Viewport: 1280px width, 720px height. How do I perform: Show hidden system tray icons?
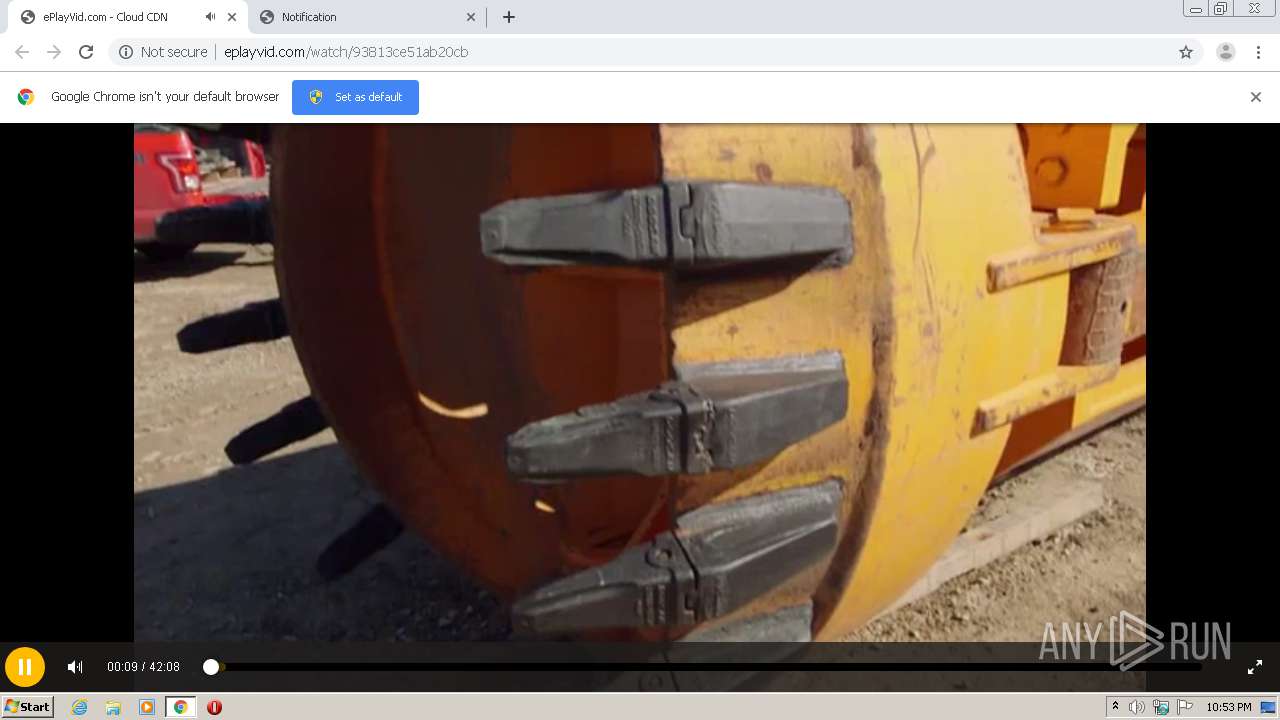(1115, 707)
